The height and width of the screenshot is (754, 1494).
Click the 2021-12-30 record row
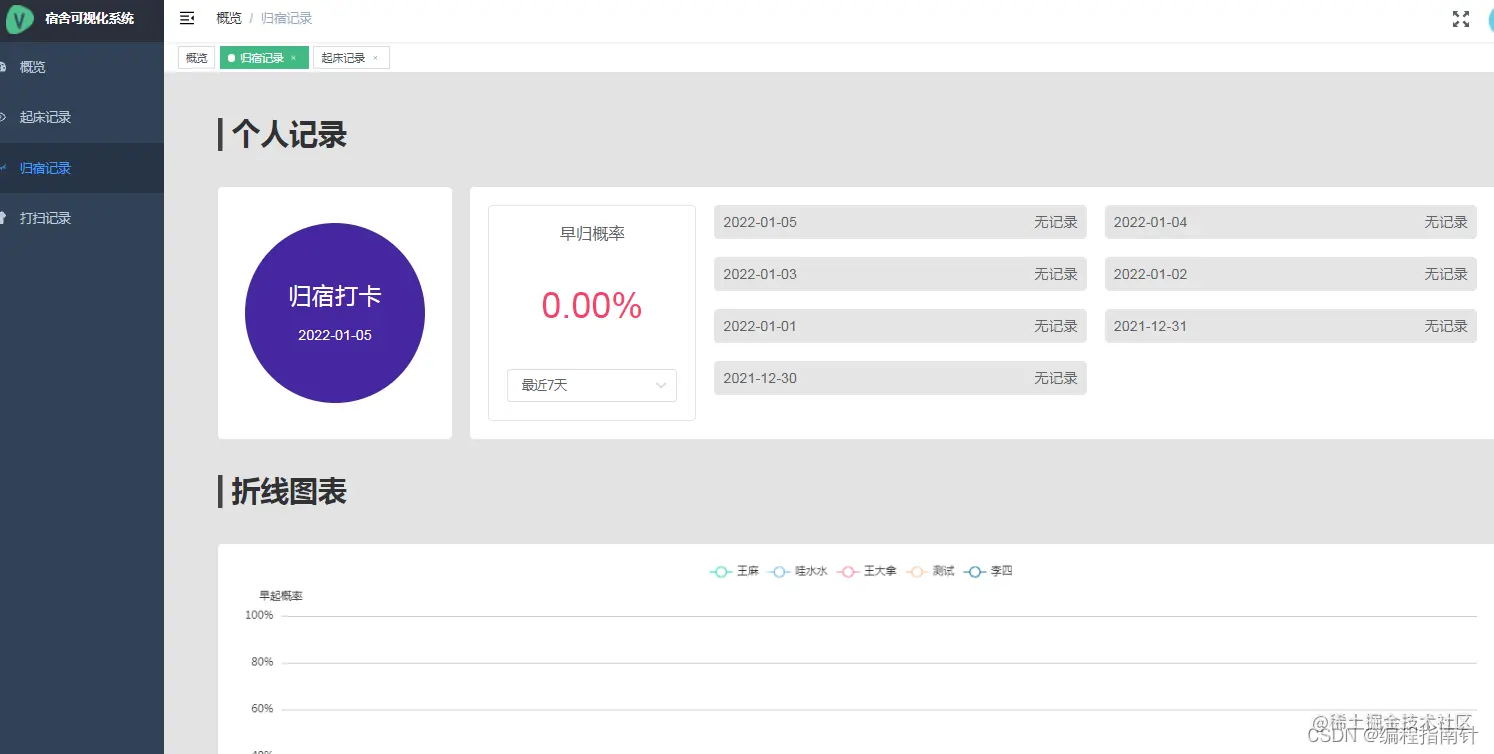(900, 378)
